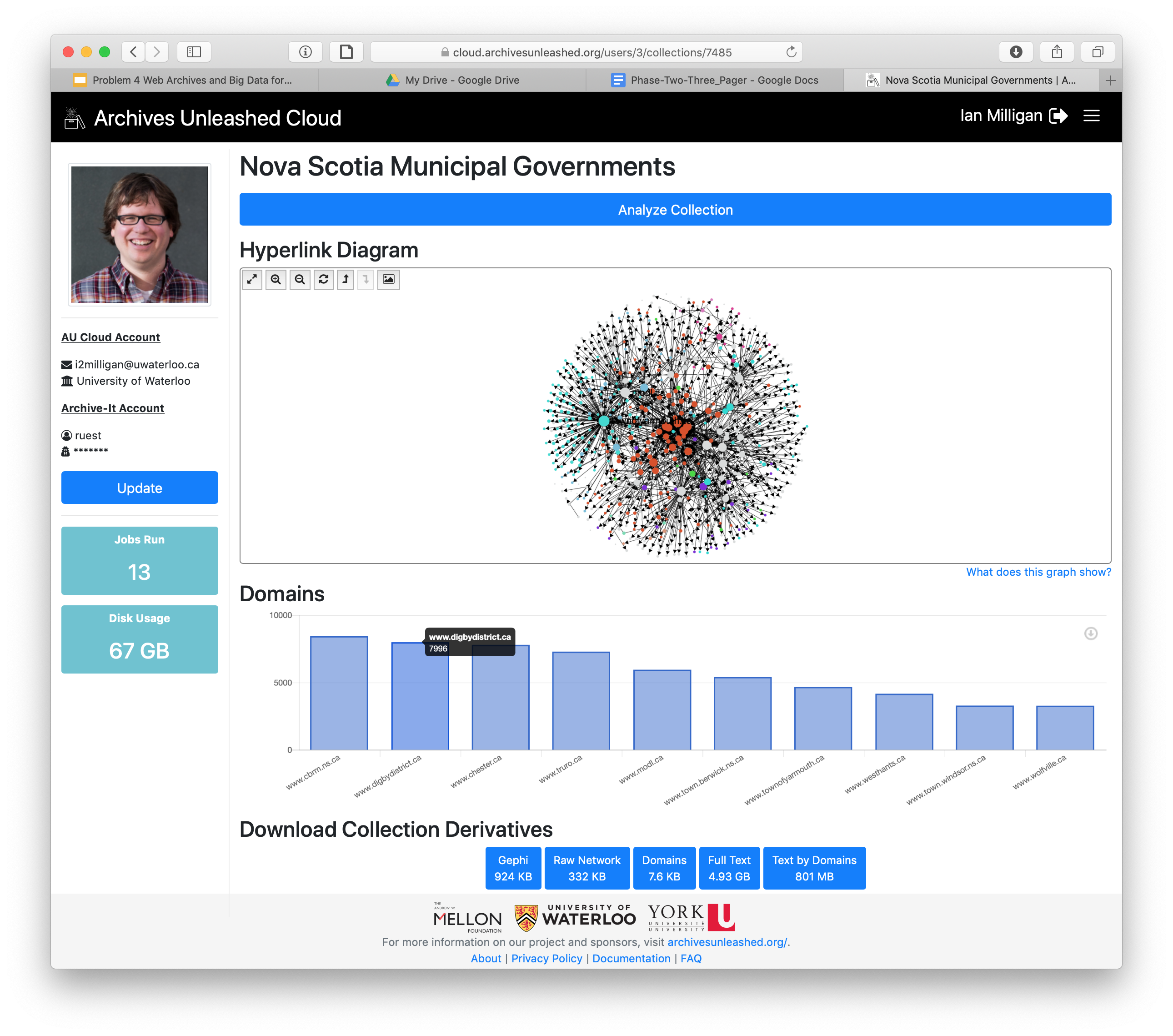Click the info circle toolbar icon
The width and height of the screenshot is (1173, 1036).
306,52
